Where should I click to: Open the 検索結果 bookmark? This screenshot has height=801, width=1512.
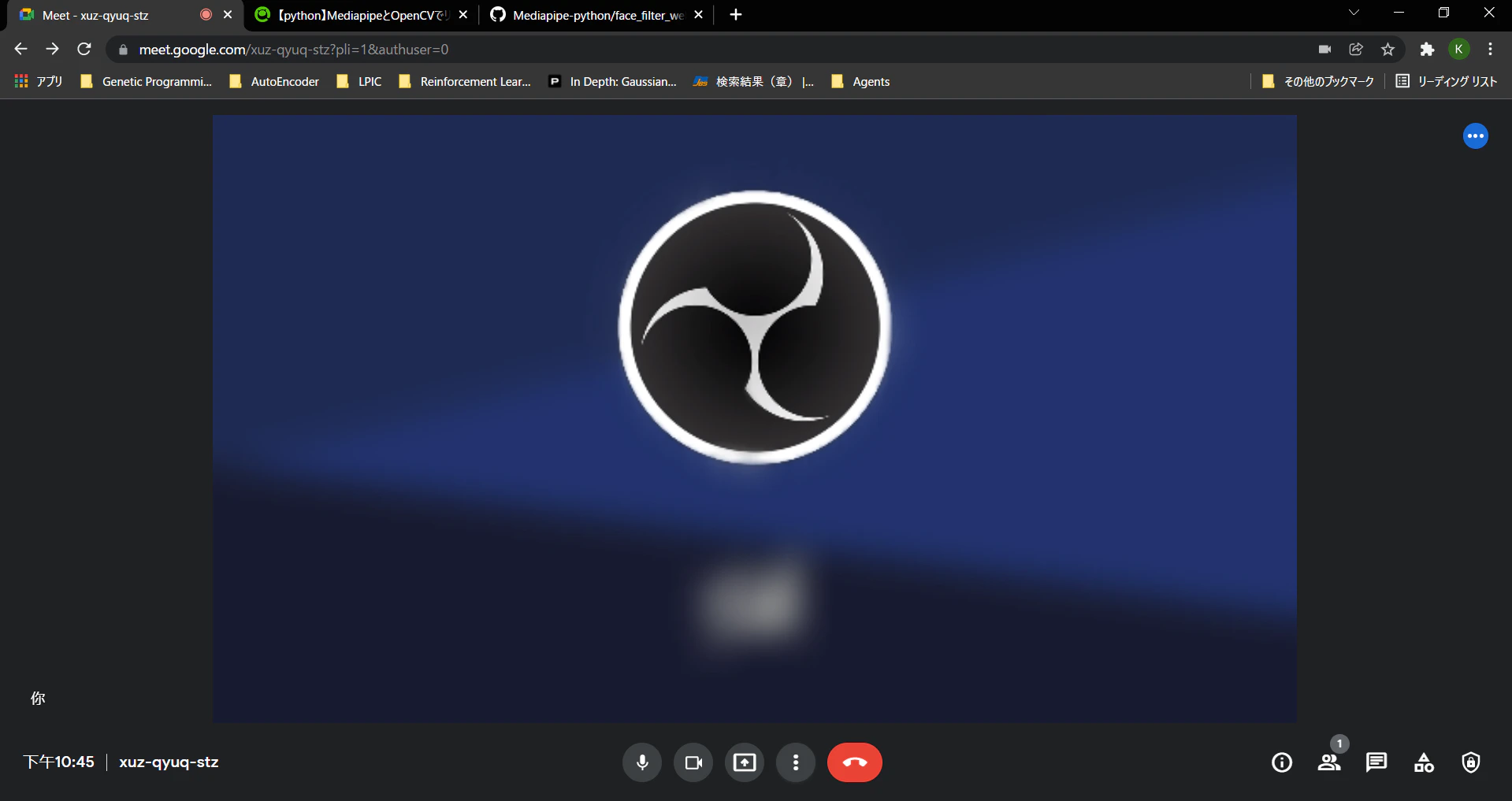coord(753,82)
